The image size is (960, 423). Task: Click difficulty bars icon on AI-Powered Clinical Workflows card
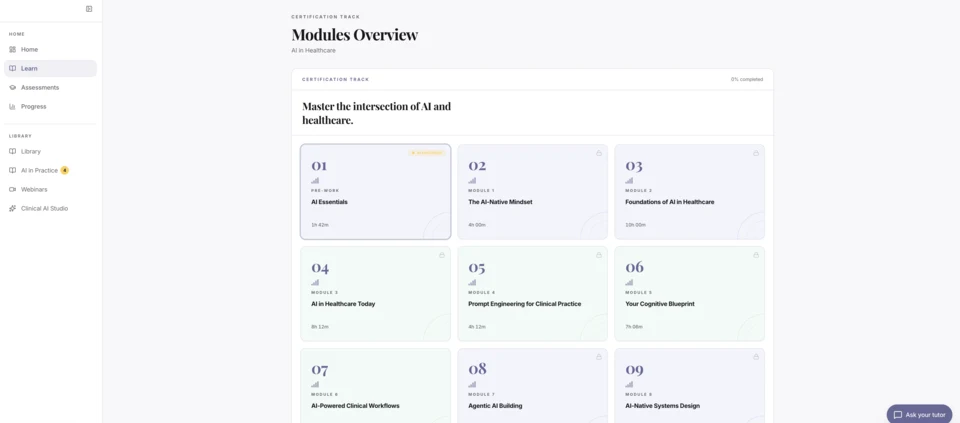315,384
